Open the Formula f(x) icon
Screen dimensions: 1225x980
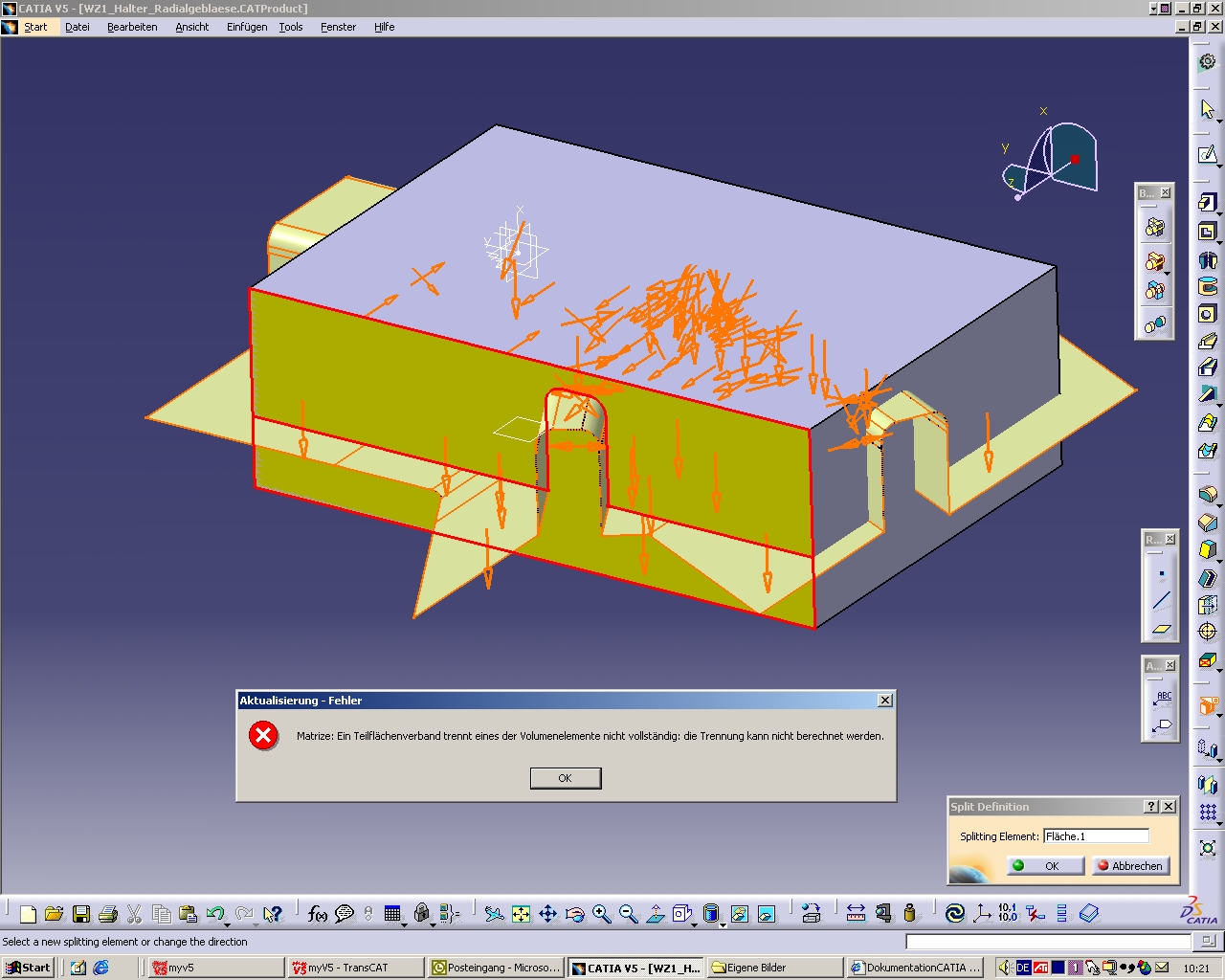click(x=318, y=914)
